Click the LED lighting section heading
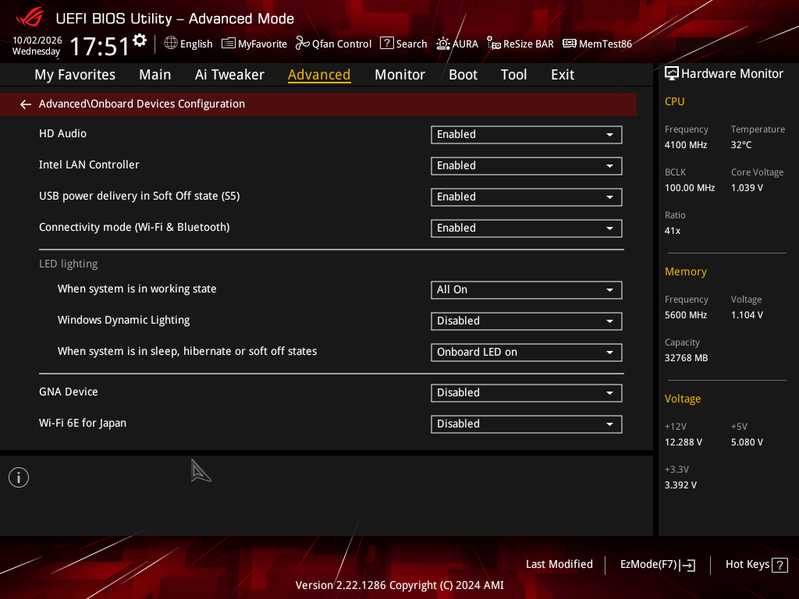Viewport: 799px width, 599px height. (68, 264)
